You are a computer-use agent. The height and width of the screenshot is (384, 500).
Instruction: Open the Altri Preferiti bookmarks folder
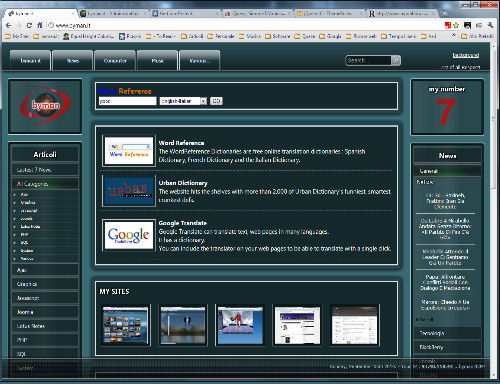pos(478,36)
